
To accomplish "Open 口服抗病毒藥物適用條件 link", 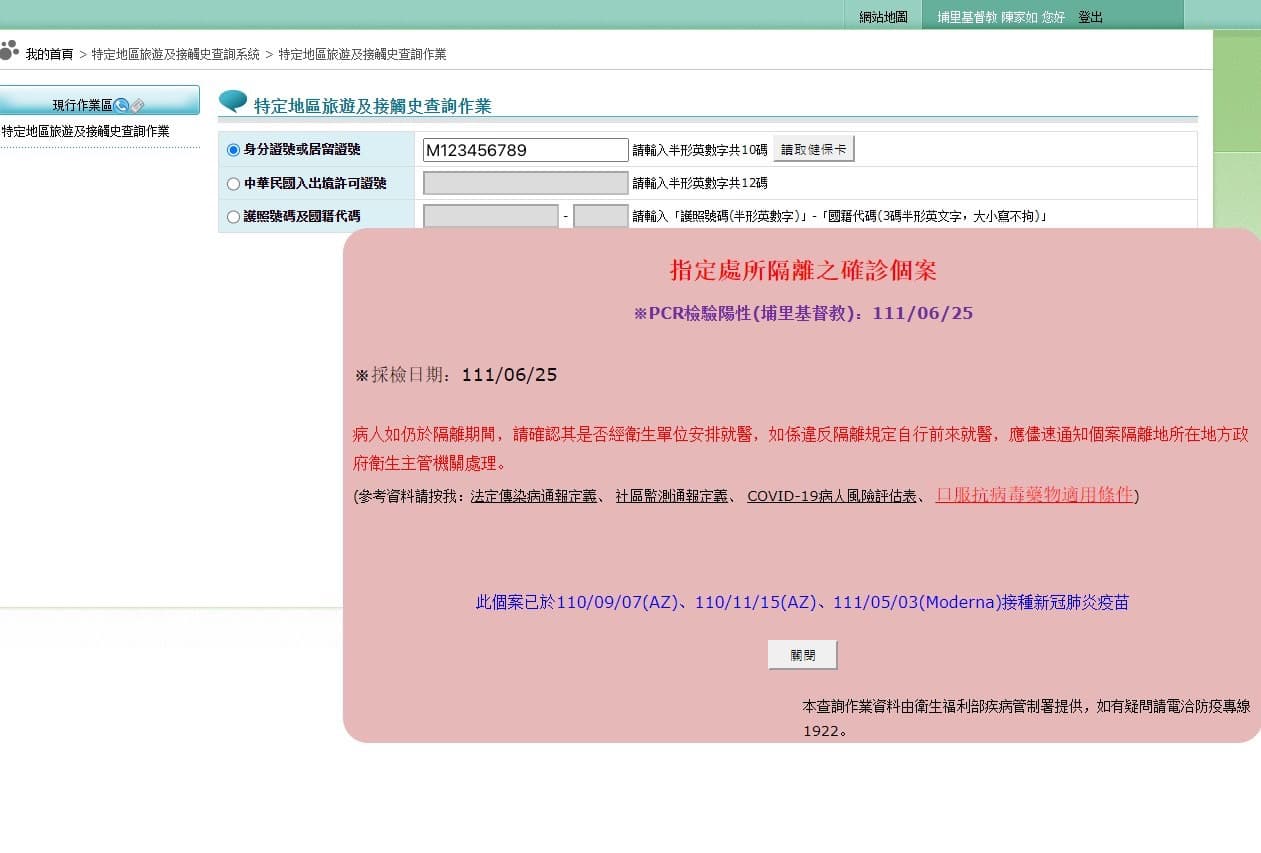I will (x=1034, y=494).
